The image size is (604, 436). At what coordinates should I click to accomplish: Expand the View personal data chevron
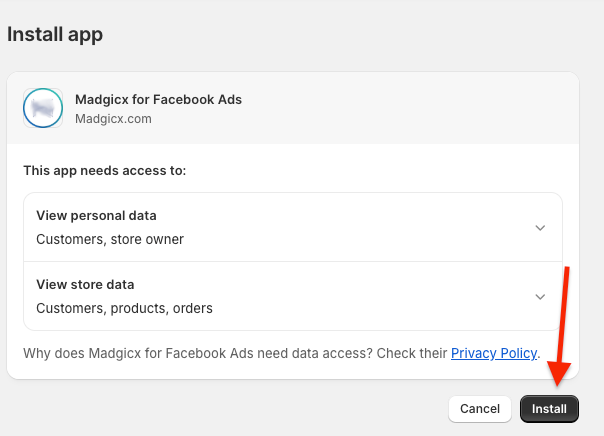tap(540, 228)
